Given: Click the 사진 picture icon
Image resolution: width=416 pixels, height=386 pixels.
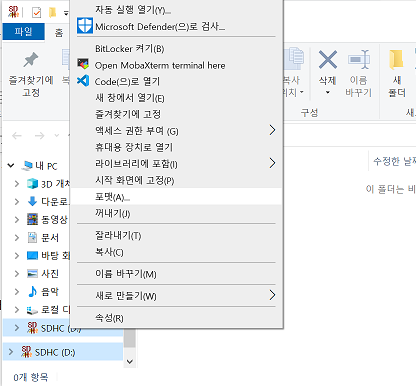Looking at the screenshot, I should [32, 273].
